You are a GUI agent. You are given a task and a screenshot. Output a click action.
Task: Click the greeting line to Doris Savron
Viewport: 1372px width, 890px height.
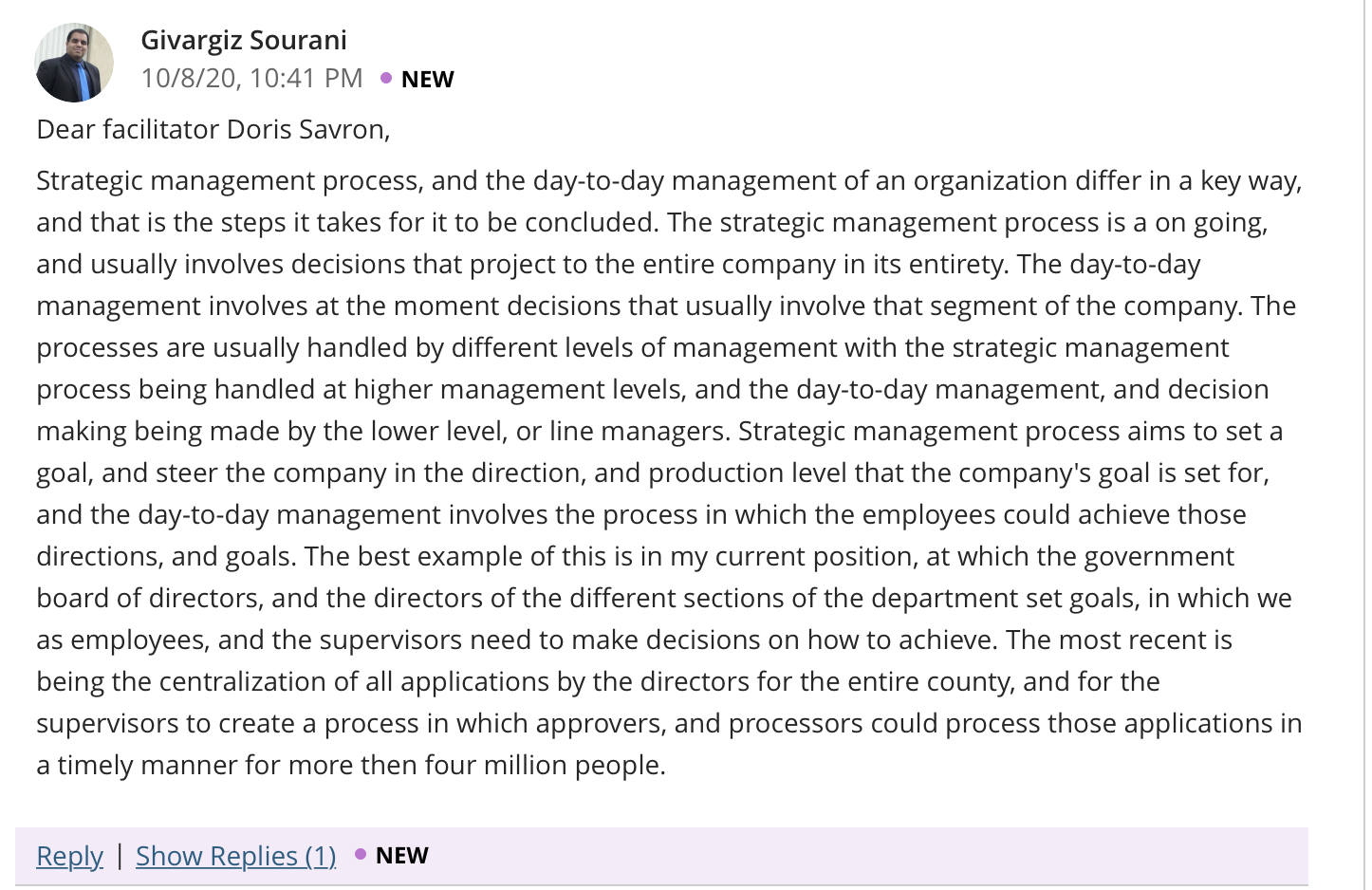(x=213, y=129)
